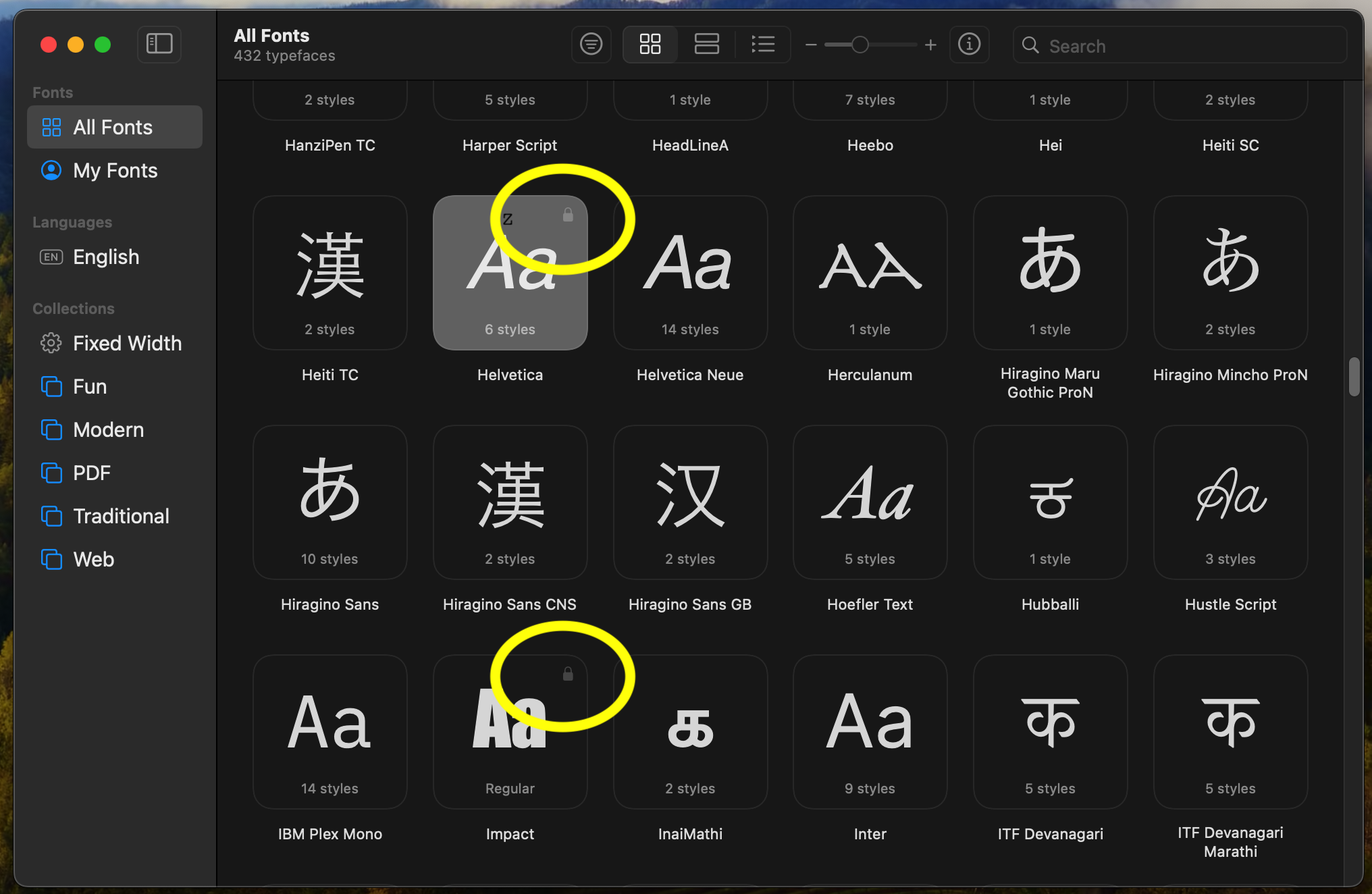Click the lock icon on Helvetica
The height and width of the screenshot is (894, 1372).
pos(568,215)
